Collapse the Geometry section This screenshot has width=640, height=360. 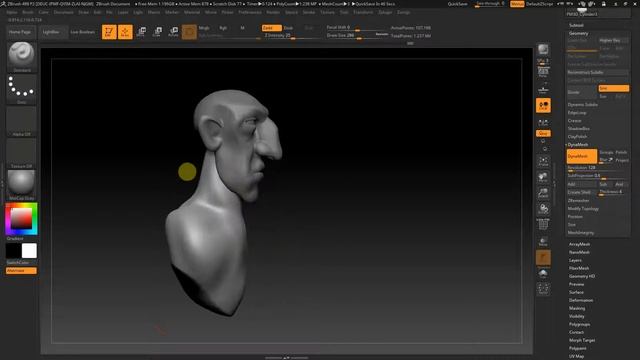(x=578, y=33)
